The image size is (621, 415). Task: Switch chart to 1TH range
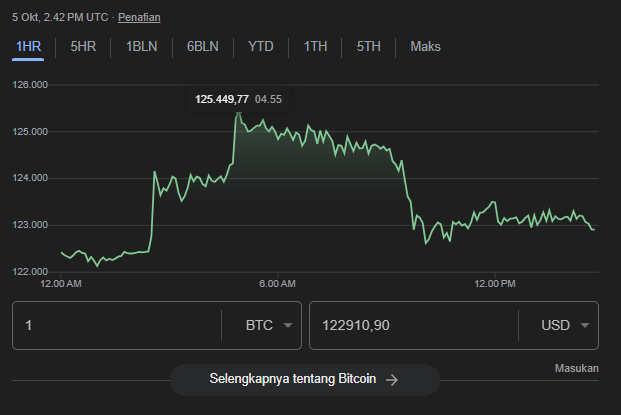click(x=315, y=46)
